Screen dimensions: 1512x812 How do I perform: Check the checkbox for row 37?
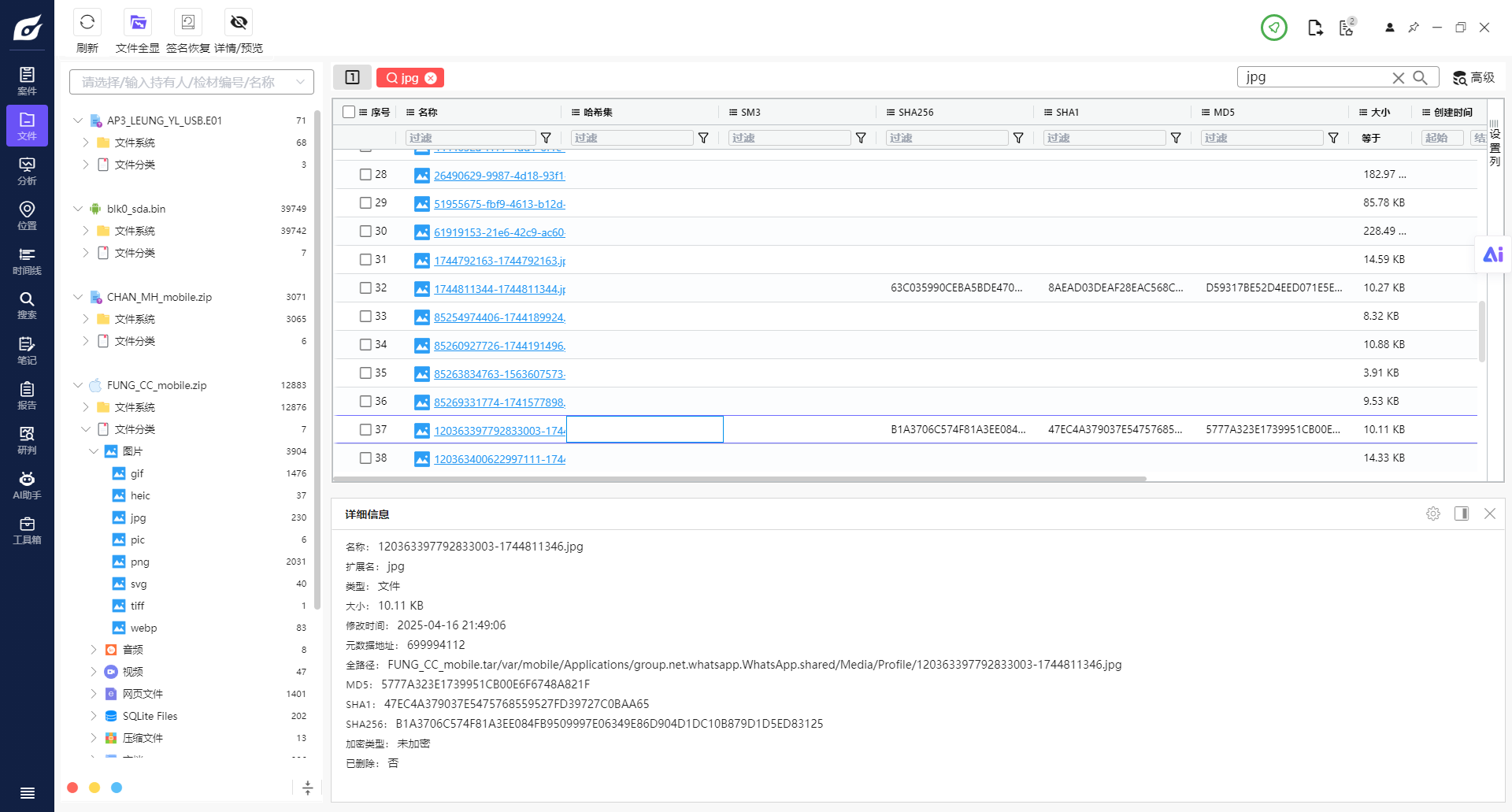pos(365,429)
